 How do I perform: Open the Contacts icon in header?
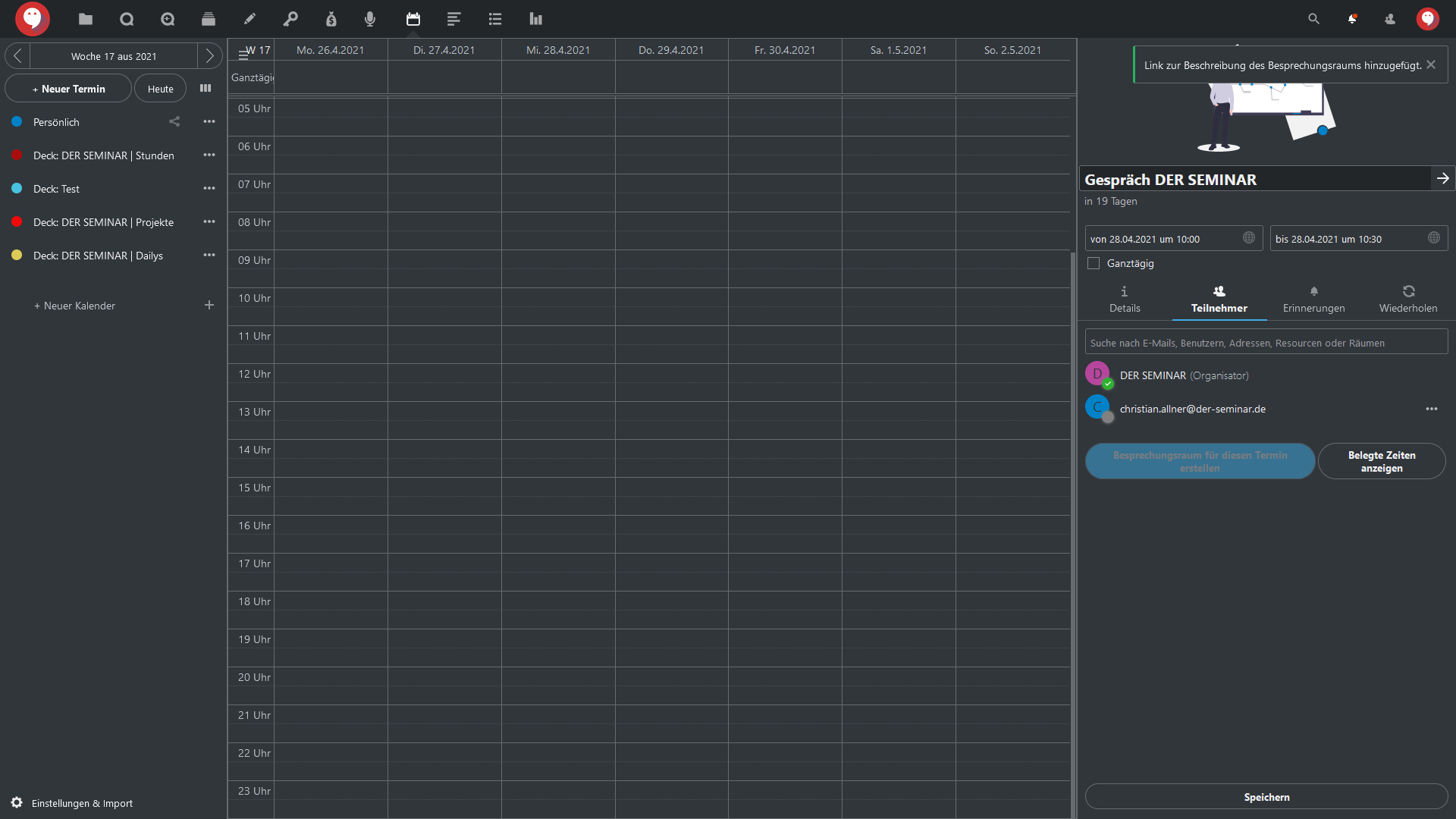tap(1390, 19)
